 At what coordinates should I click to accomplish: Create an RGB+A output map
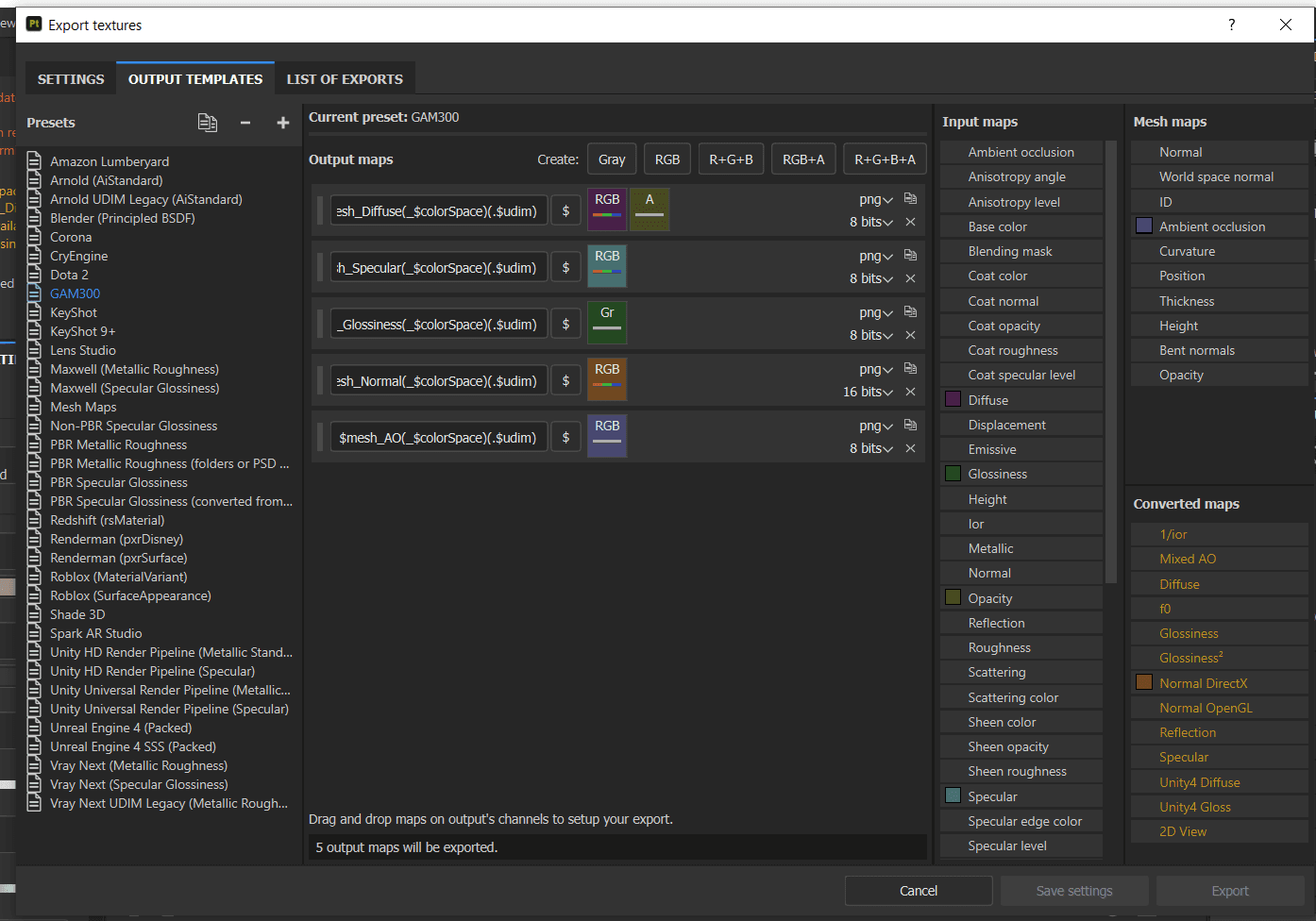pos(803,159)
